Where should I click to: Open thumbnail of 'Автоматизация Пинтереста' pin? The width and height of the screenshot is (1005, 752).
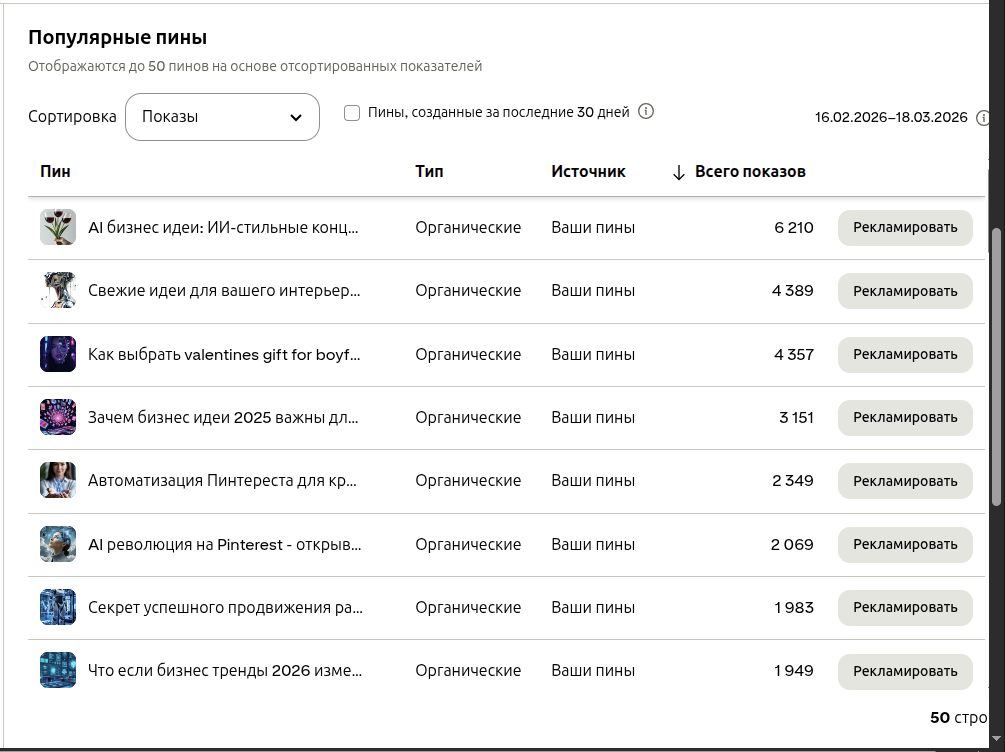(x=58, y=481)
